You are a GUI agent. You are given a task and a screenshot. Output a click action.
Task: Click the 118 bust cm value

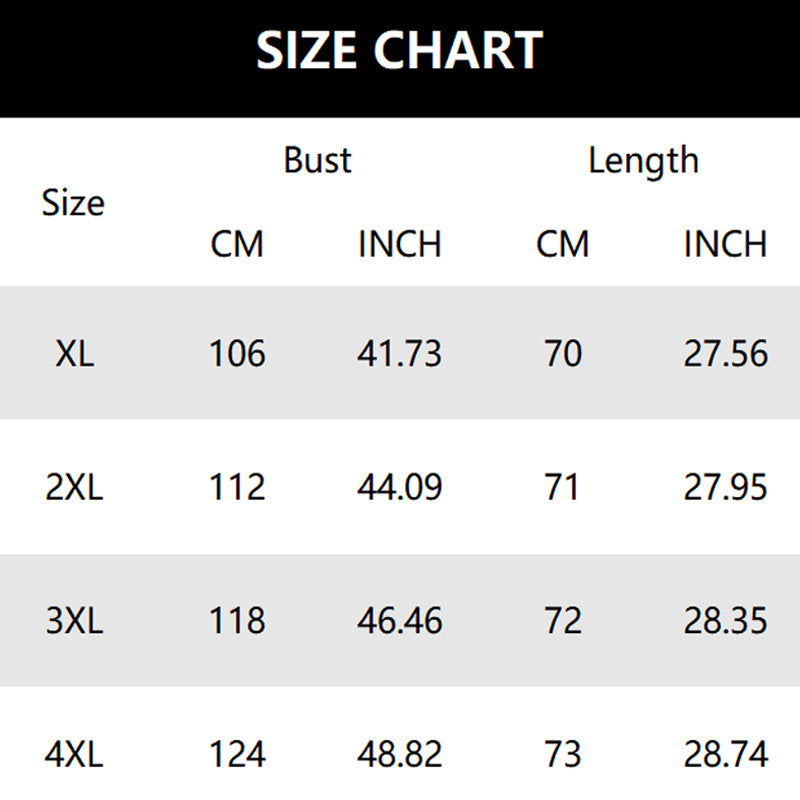point(237,620)
